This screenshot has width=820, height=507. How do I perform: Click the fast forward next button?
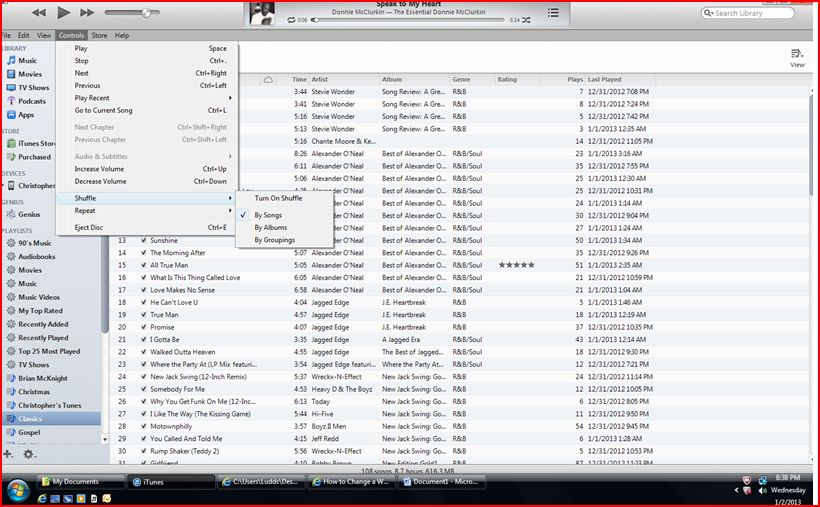(87, 13)
